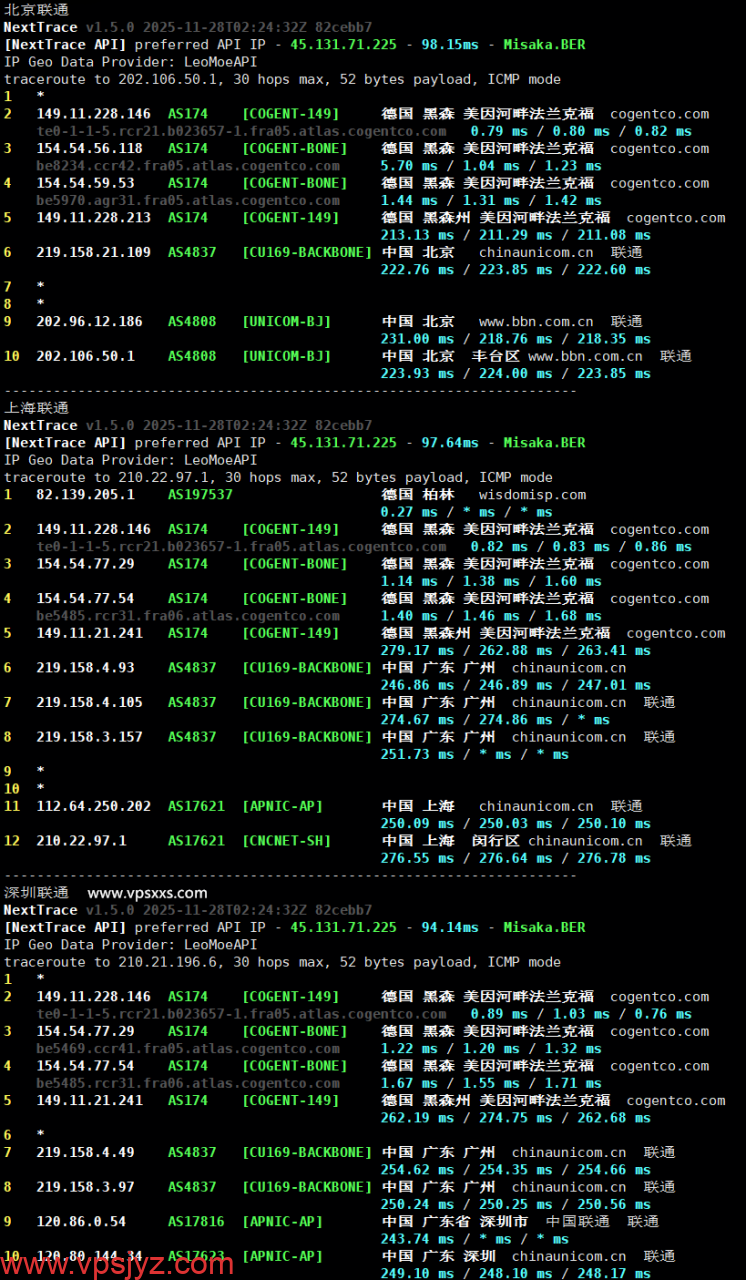The height and width of the screenshot is (1280, 746).
Task: Click the wisdomisp.com domain
Action: click(x=532, y=495)
